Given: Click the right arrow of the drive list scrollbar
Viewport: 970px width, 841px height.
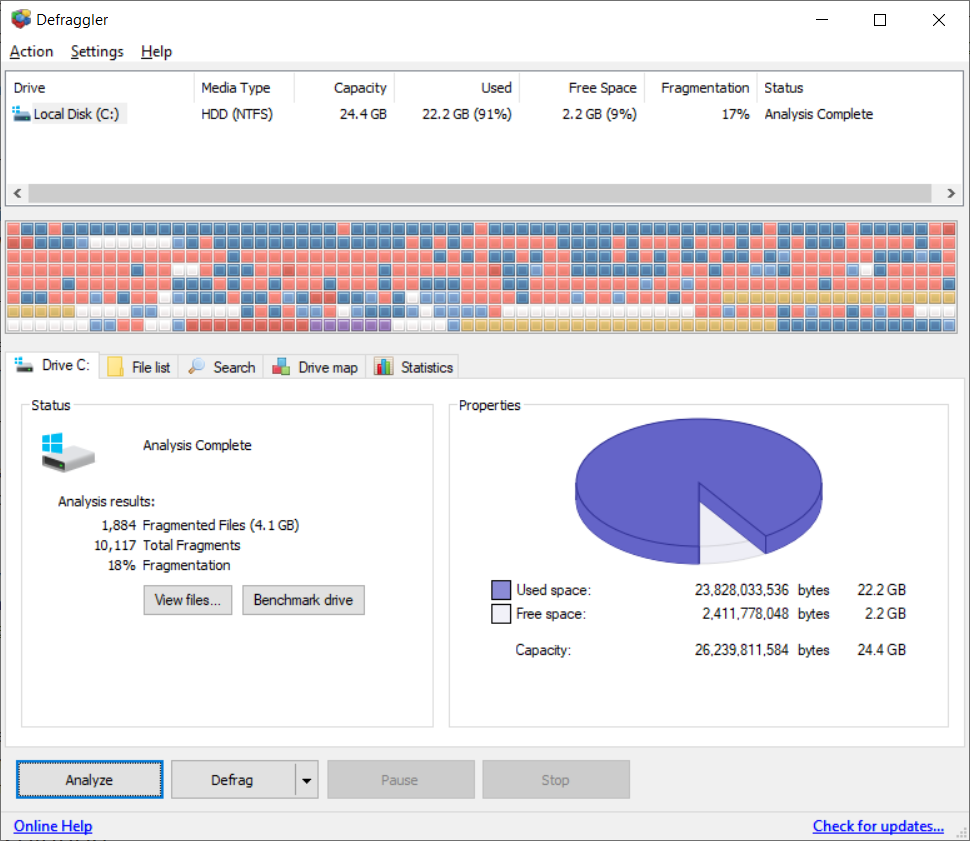Looking at the screenshot, I should 950,193.
